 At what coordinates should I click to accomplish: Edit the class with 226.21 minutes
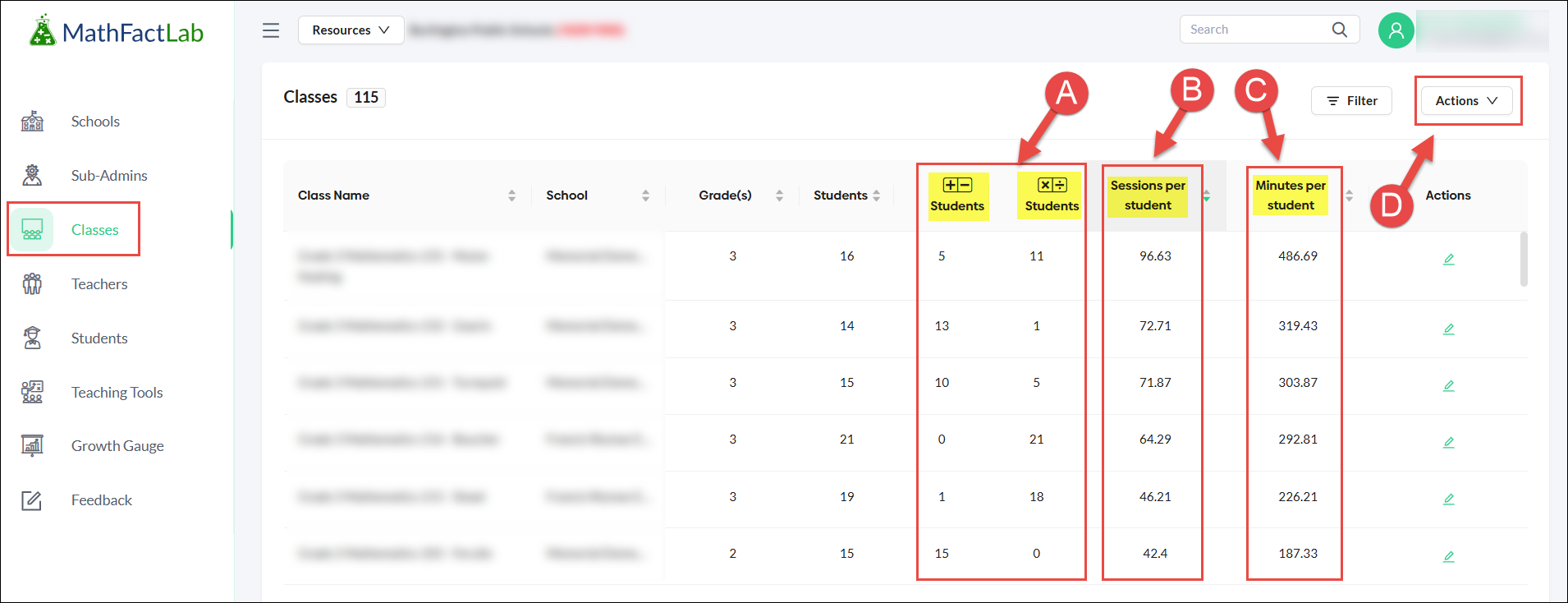1449,499
